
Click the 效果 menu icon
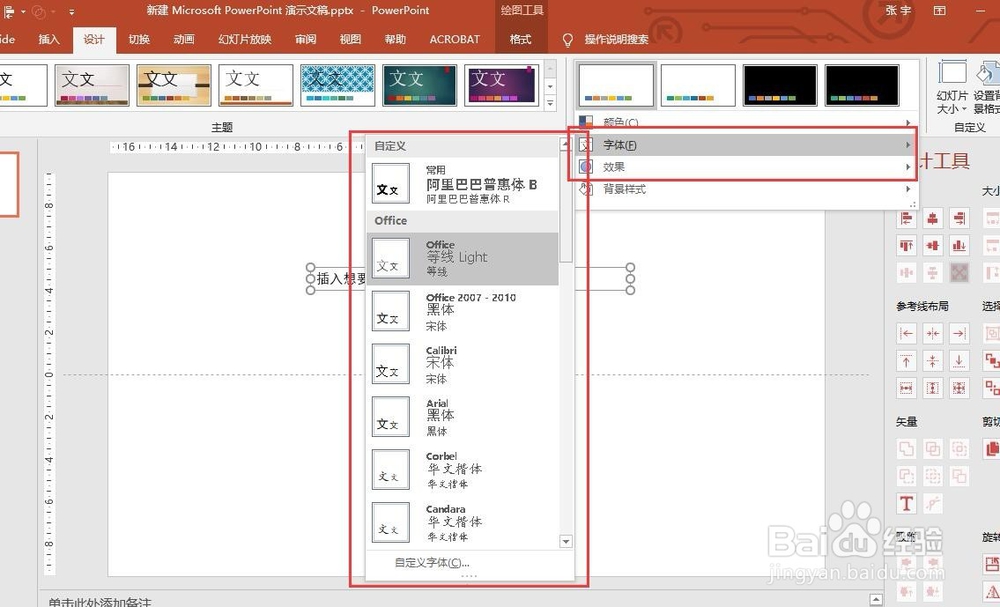coord(586,167)
